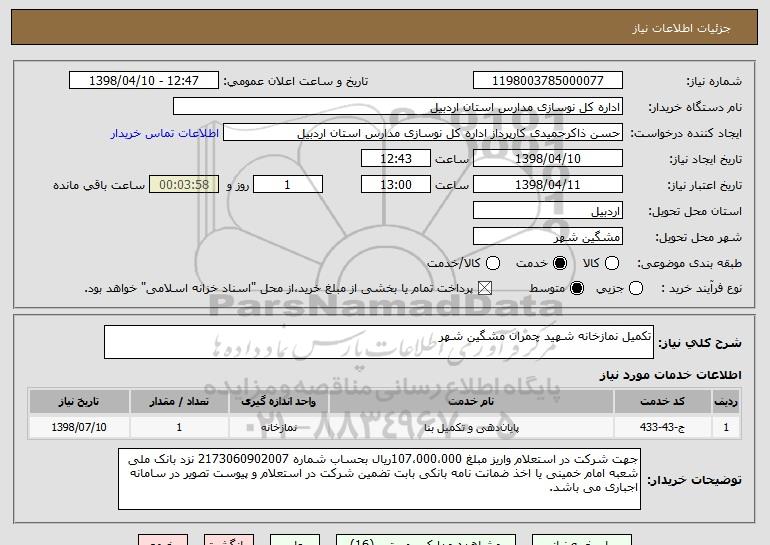Click the اطلاعات خدمات مورد نیاز section heading

coord(670,375)
